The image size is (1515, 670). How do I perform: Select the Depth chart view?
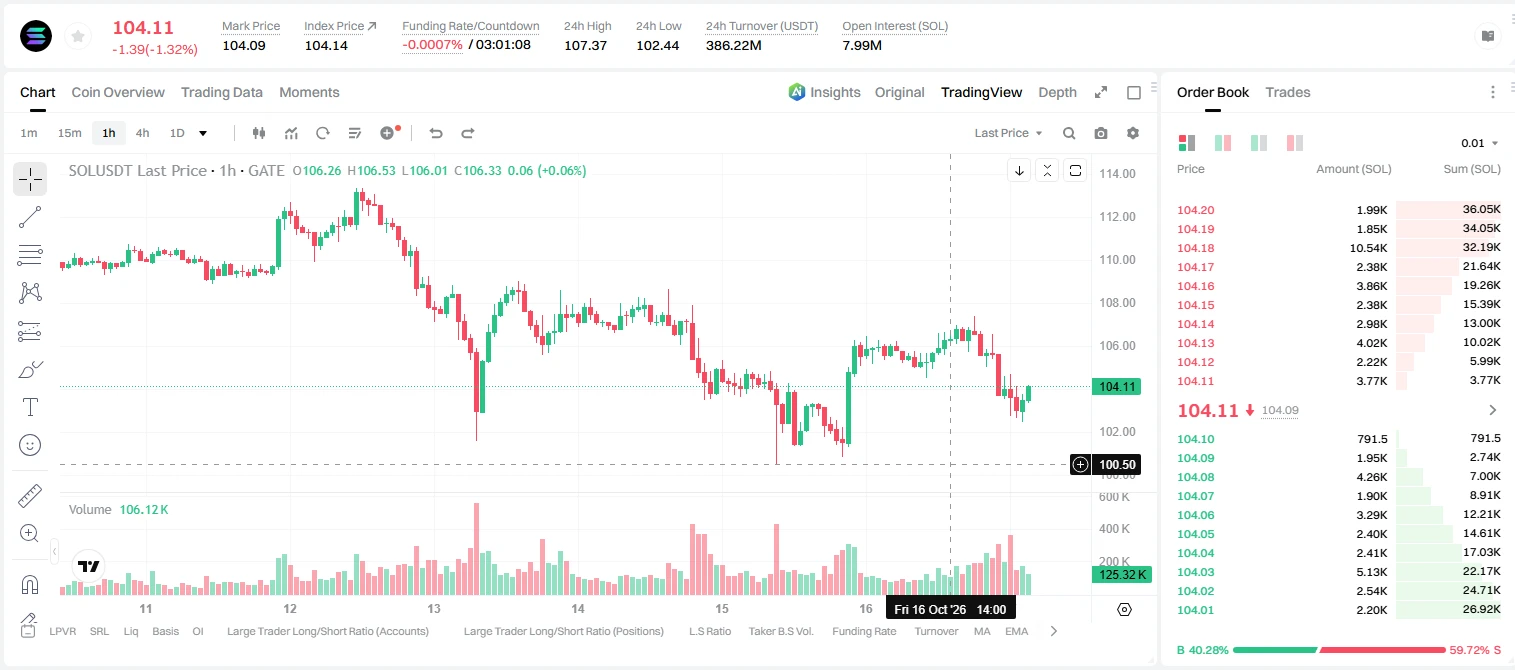[1058, 92]
